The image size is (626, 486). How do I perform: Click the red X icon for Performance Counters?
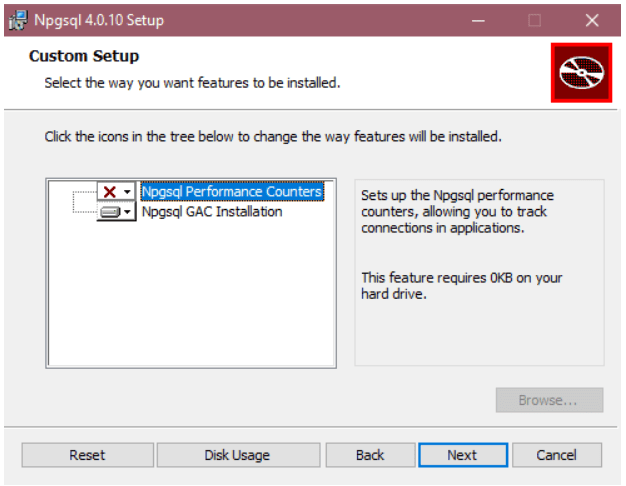110,192
